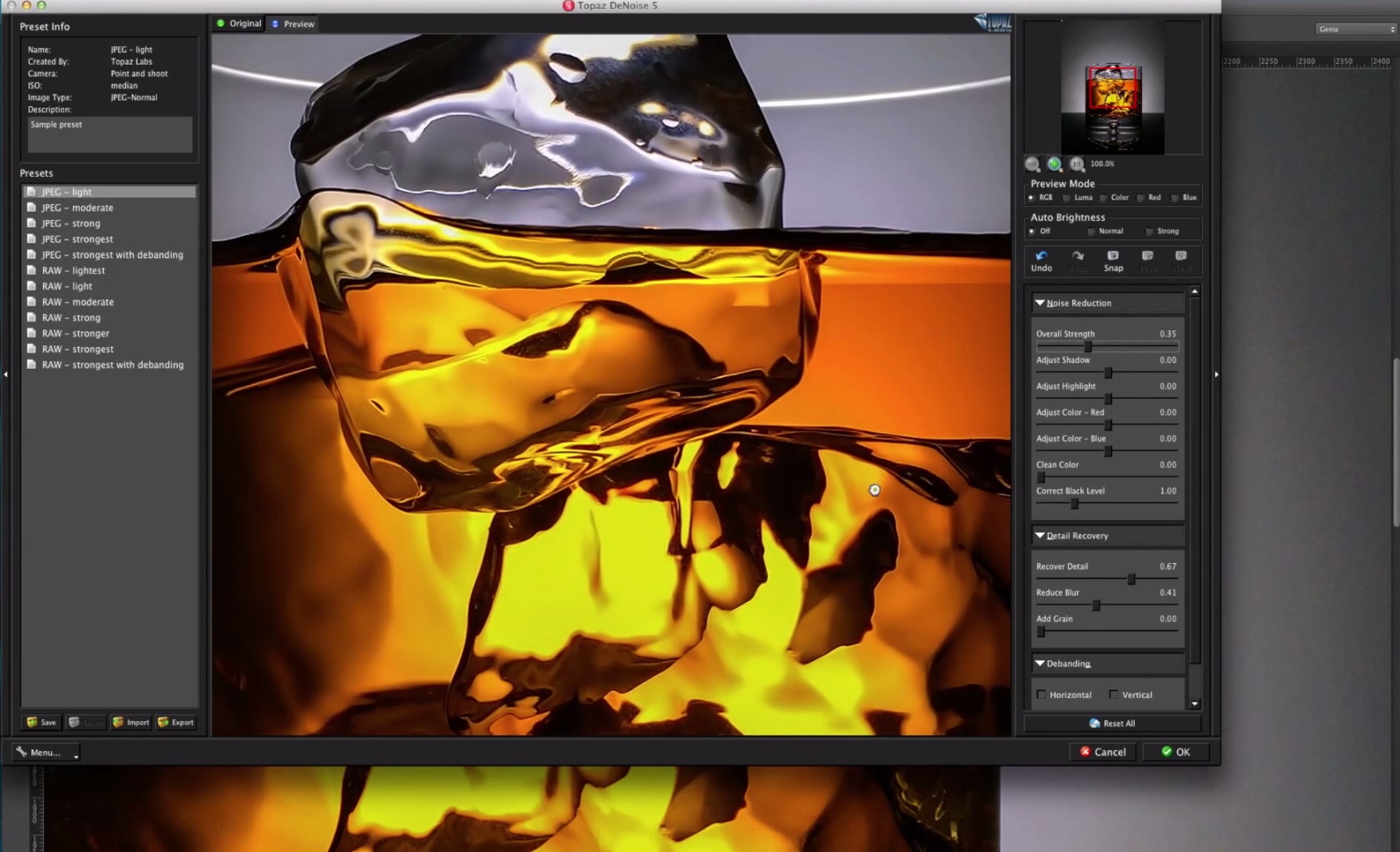1400x852 pixels.
Task: Select the RAW - stronger preset
Action: (110, 333)
